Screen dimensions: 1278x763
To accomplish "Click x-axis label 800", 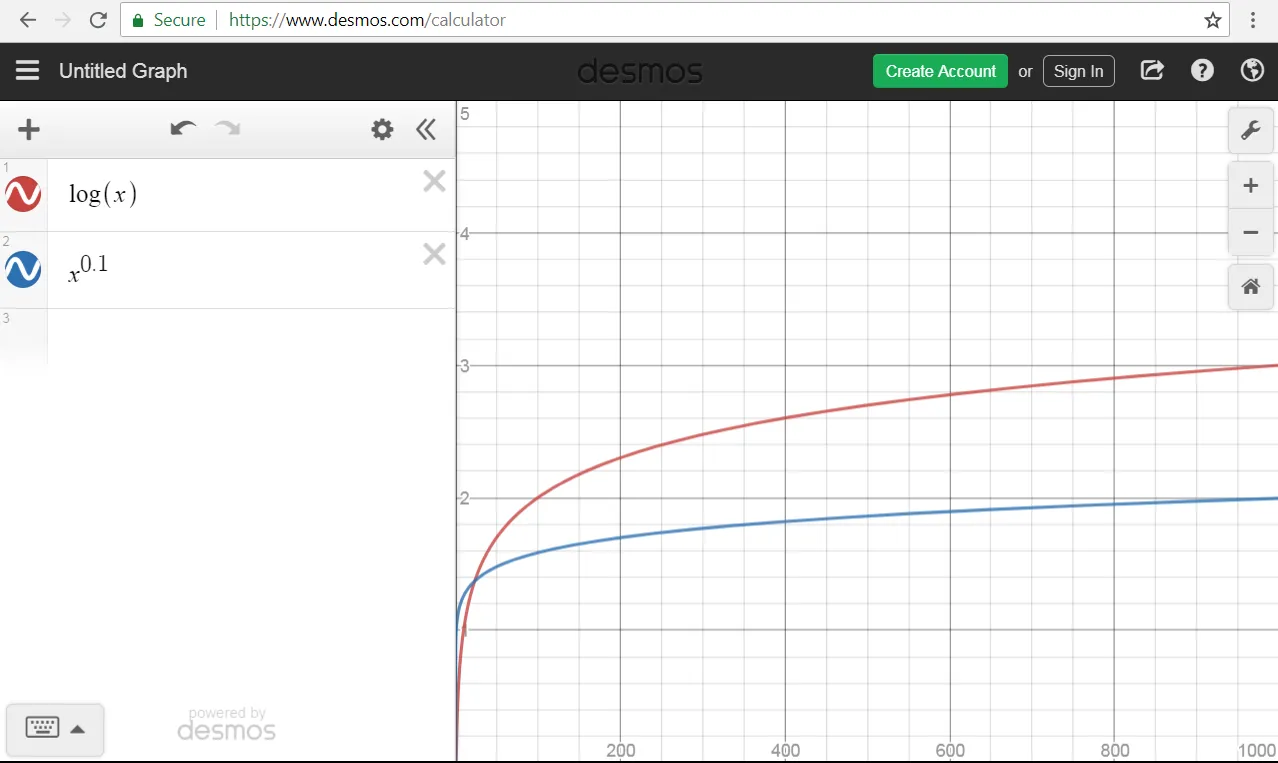I will pyautogui.click(x=1115, y=751).
